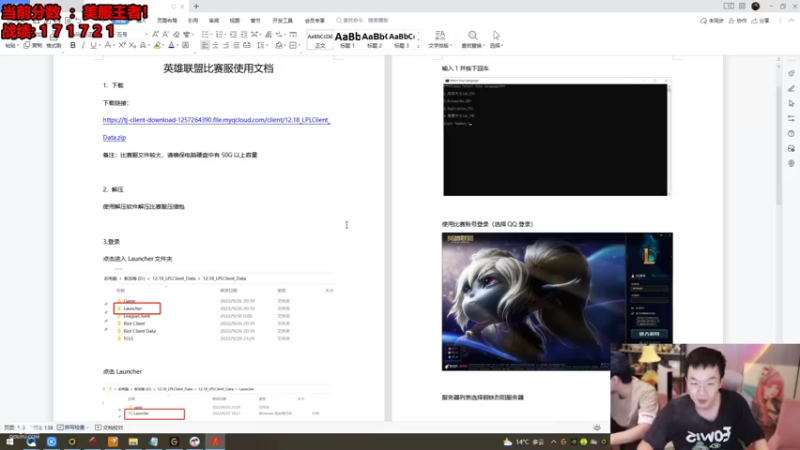
Task: Click the command search box
Action: (x=363, y=20)
